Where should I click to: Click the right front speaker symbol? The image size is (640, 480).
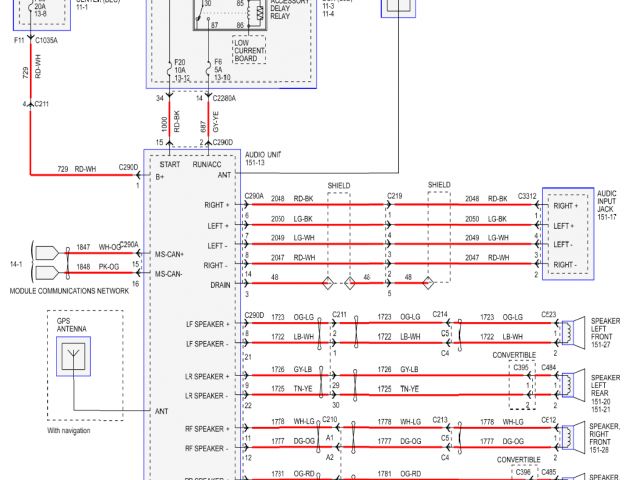click(573, 437)
